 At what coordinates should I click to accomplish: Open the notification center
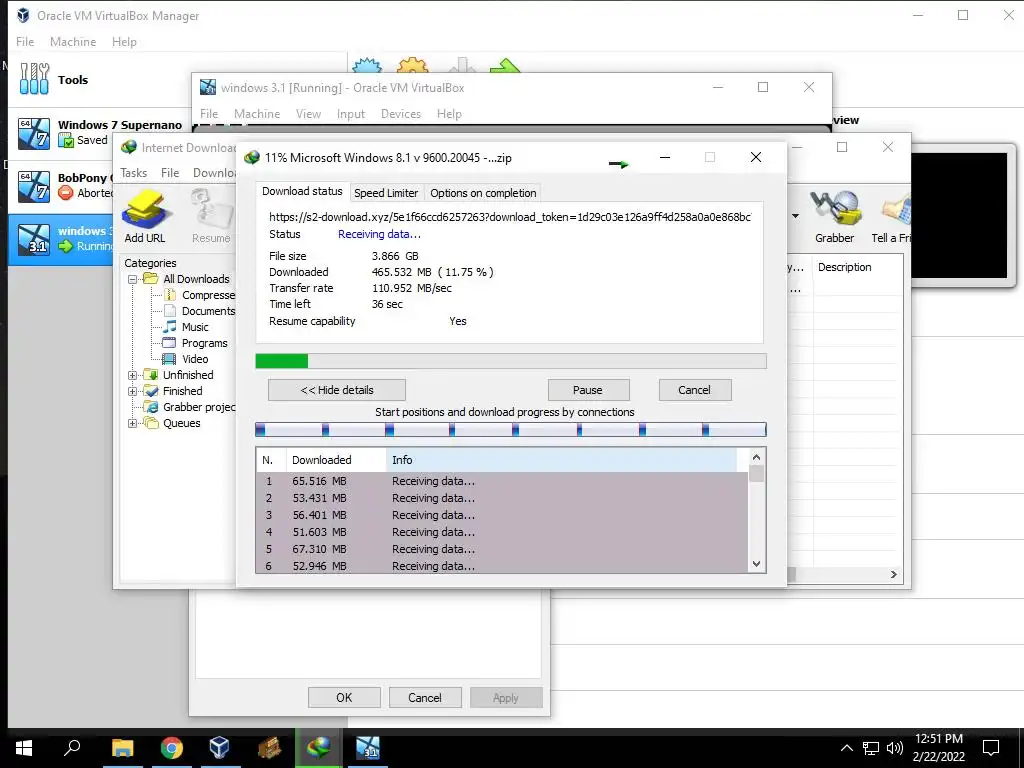[x=991, y=748]
